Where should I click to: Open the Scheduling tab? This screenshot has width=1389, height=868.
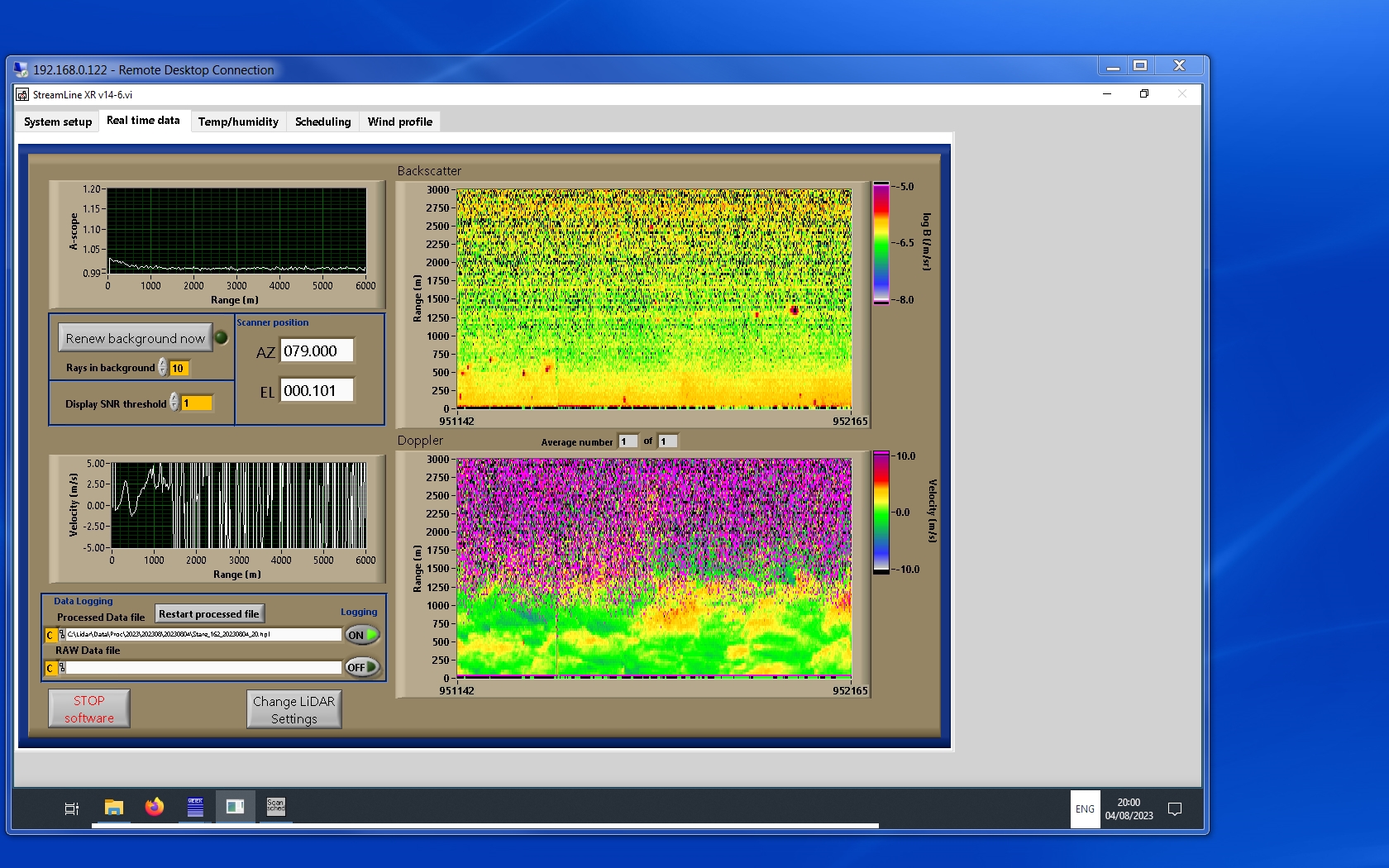click(x=322, y=122)
